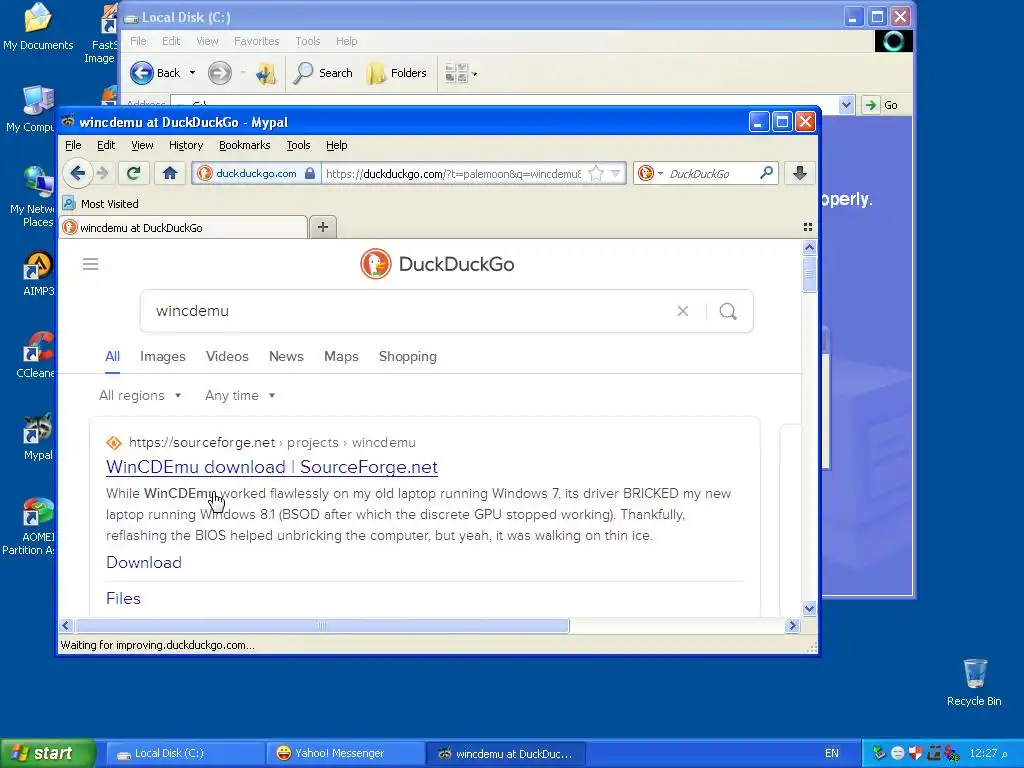Switch to Local Disk (C:) taskbar button
The width and height of the screenshot is (1024, 768).
tap(185, 754)
